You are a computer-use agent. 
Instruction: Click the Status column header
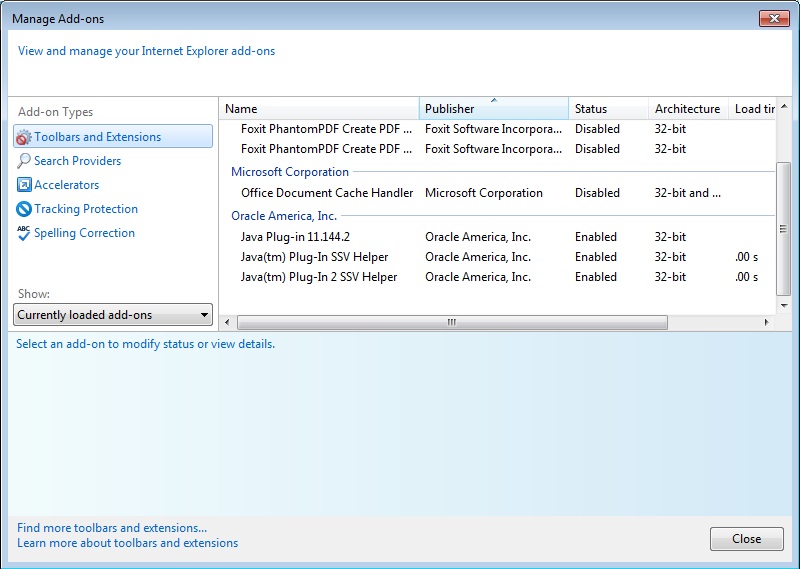(x=608, y=109)
